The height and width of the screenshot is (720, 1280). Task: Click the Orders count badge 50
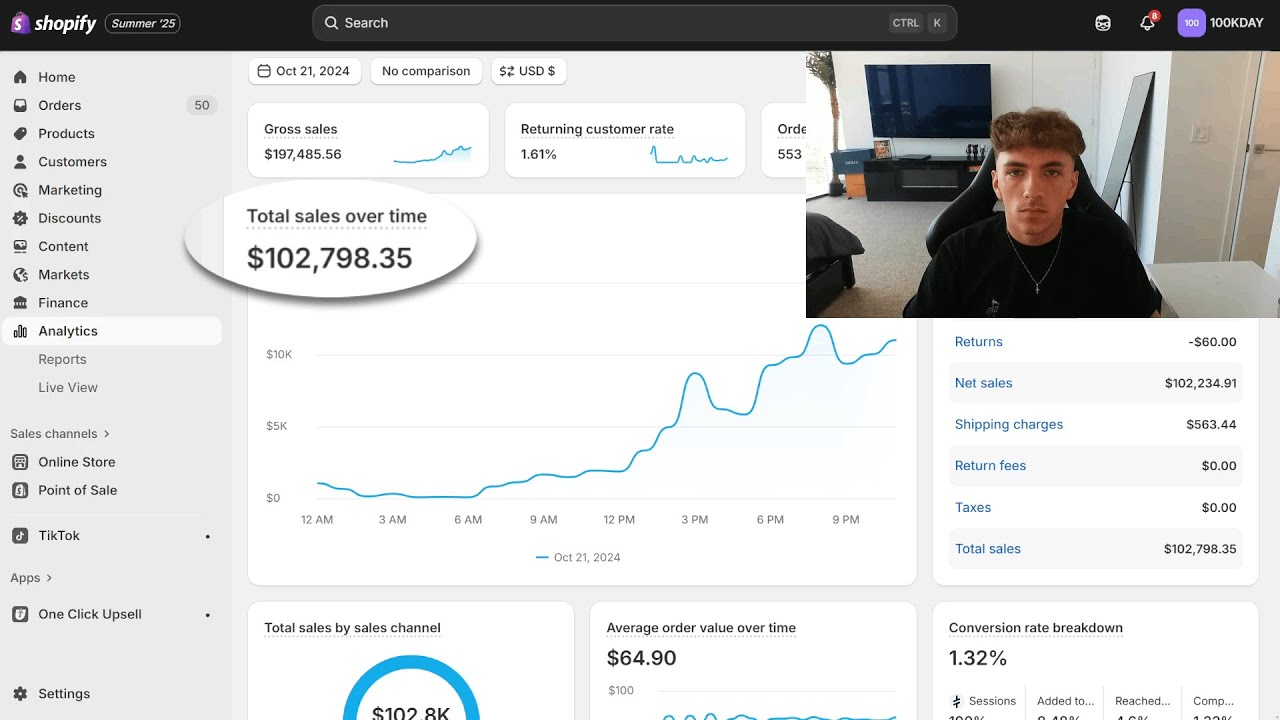tap(202, 105)
